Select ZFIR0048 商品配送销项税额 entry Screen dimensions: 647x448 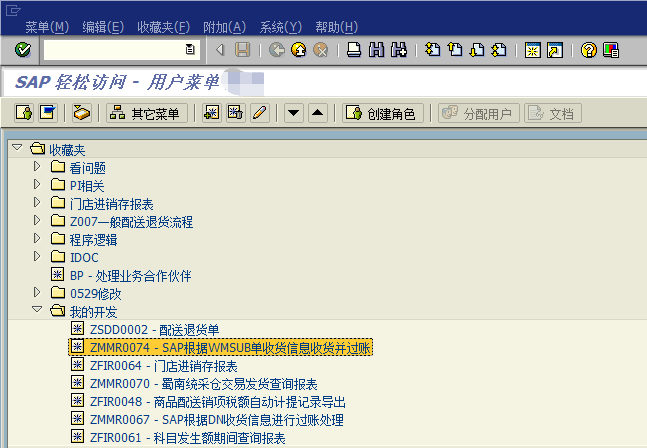[x=217, y=402]
